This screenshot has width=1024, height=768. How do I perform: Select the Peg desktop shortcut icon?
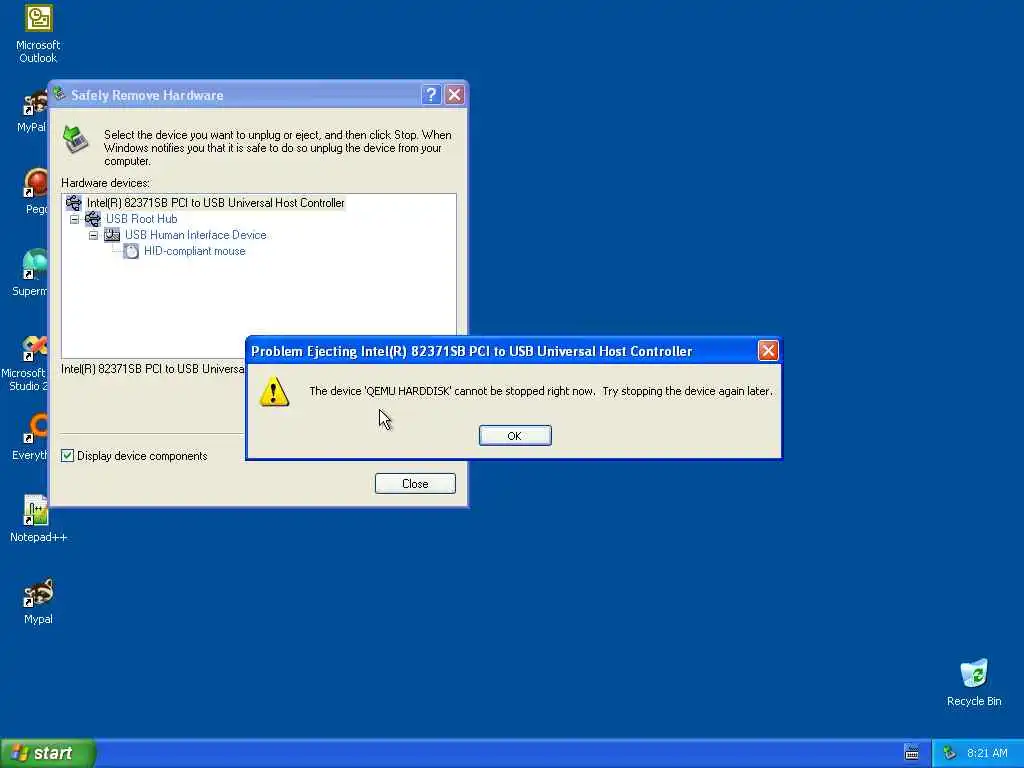pyautogui.click(x=36, y=191)
